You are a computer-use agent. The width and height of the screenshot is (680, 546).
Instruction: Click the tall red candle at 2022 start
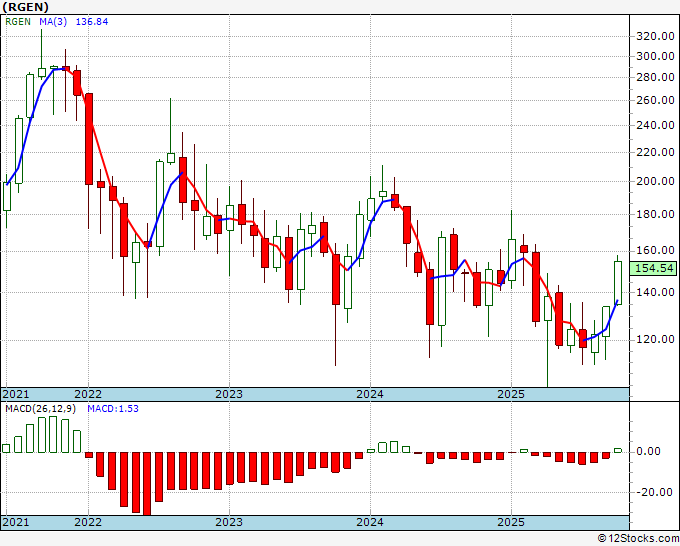click(89, 139)
